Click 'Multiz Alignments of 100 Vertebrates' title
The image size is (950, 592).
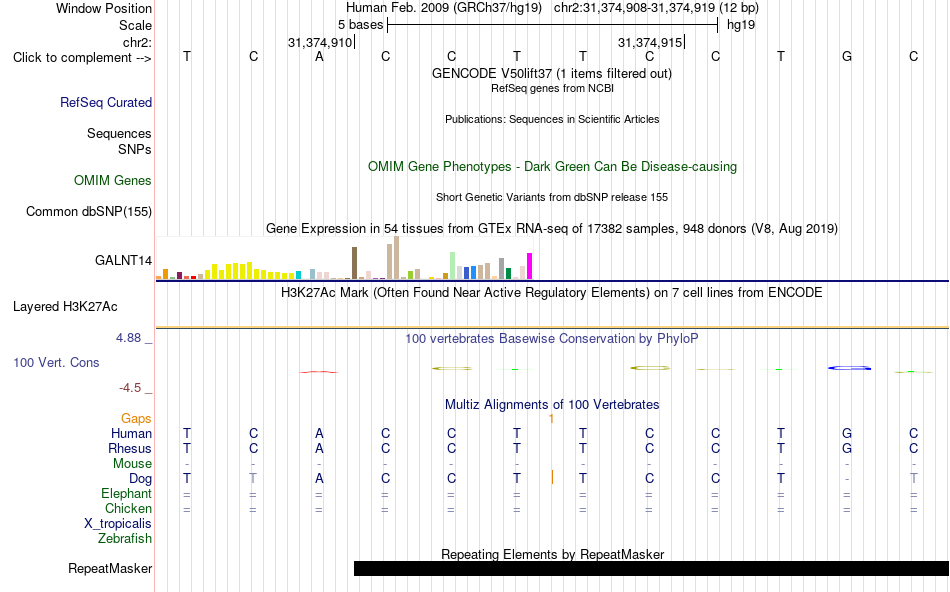tap(552, 405)
